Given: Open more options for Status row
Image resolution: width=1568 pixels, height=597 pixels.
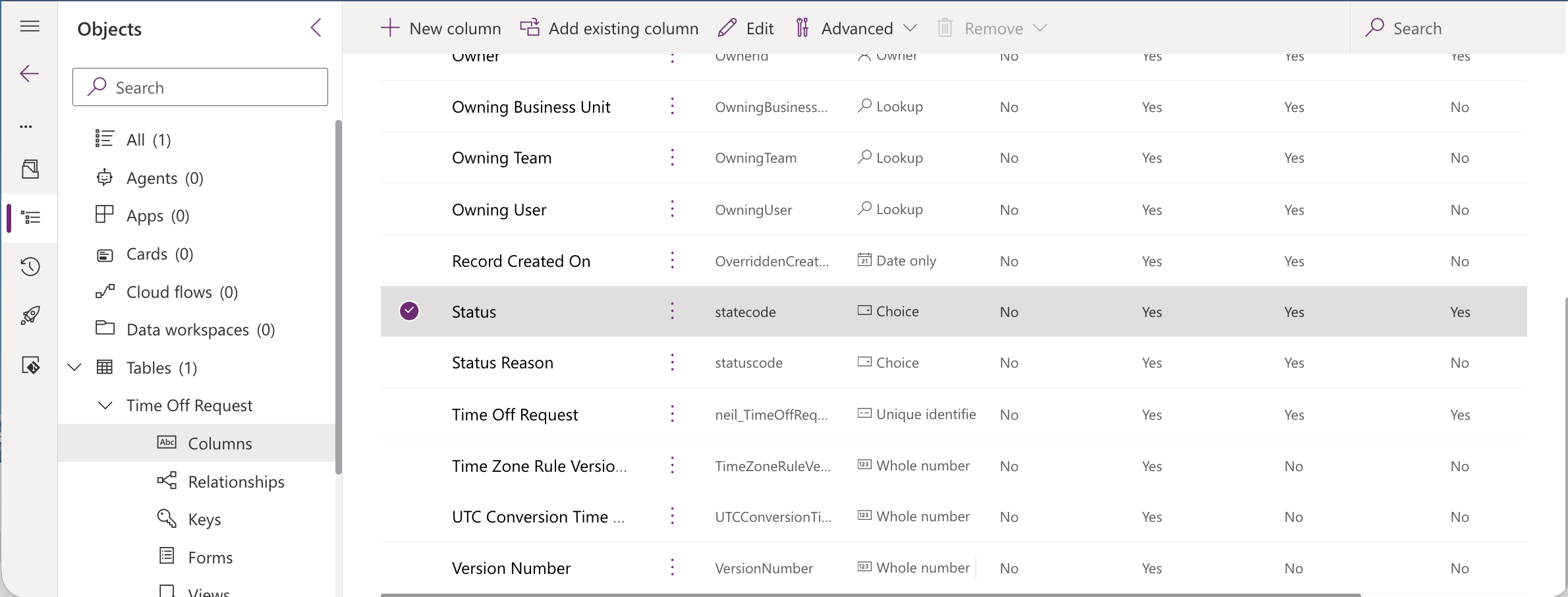Looking at the screenshot, I should click(672, 311).
